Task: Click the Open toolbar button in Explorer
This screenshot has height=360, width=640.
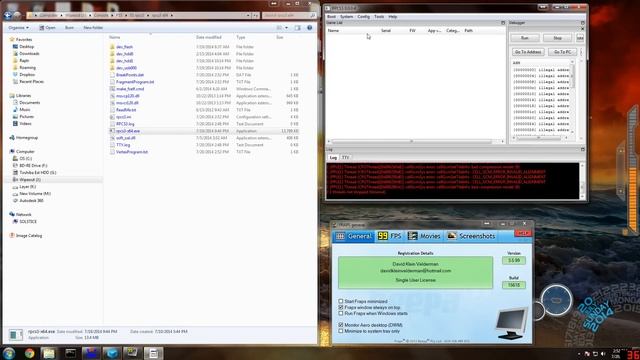Action: coord(47,28)
